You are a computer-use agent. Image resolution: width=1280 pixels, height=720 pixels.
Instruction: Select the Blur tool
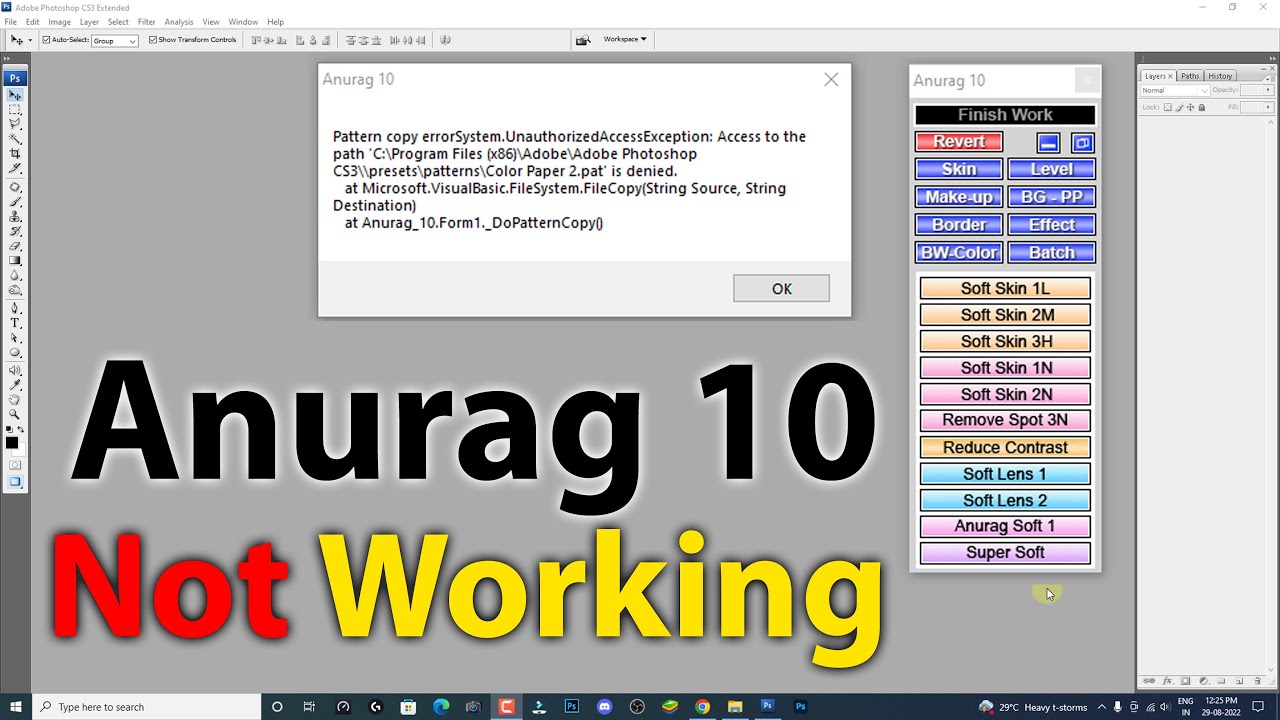pos(15,275)
